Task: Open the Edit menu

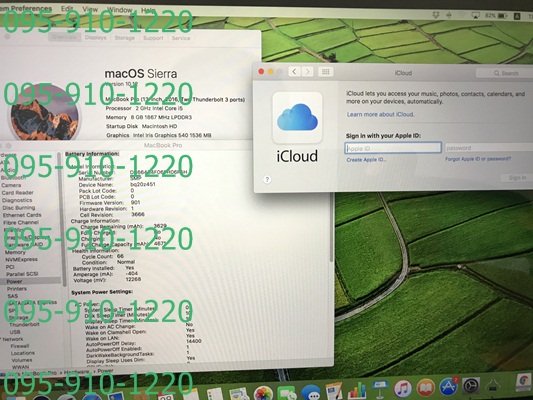Action: [67, 8]
